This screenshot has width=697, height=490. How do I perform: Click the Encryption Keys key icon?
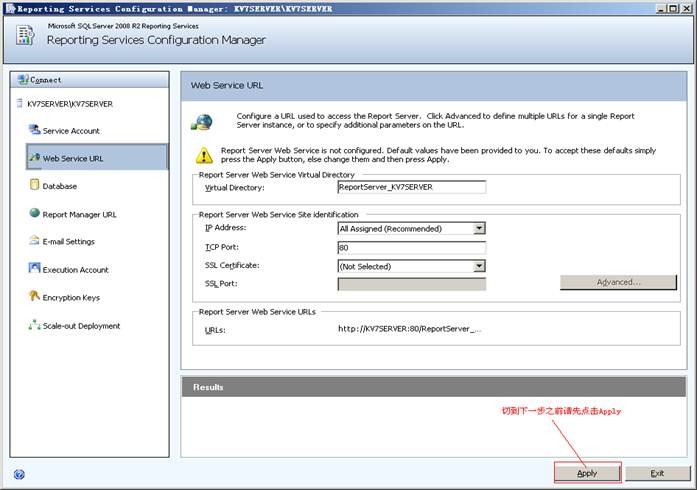click(x=34, y=296)
